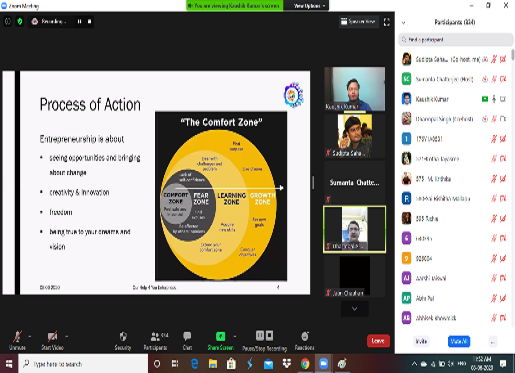The height and width of the screenshot is (373, 515).
Task: Open the meeting information icon at top left
Action: tap(8, 22)
